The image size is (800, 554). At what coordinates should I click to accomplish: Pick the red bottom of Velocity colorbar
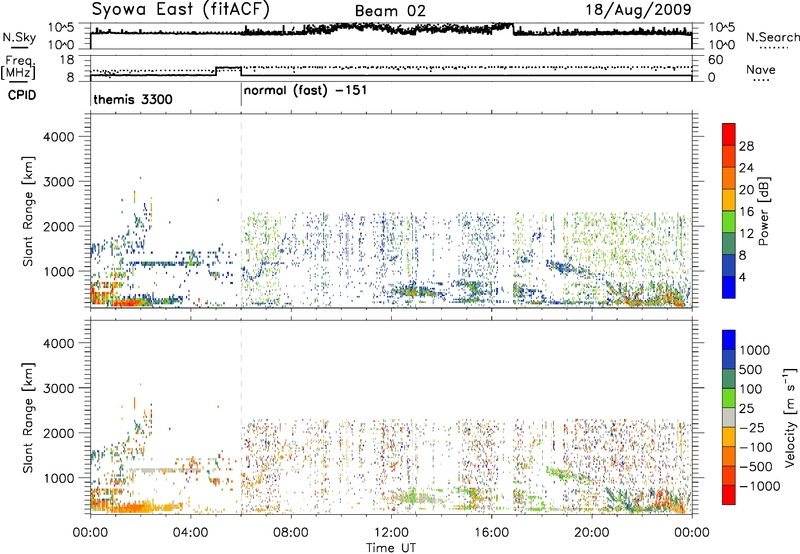click(x=729, y=495)
